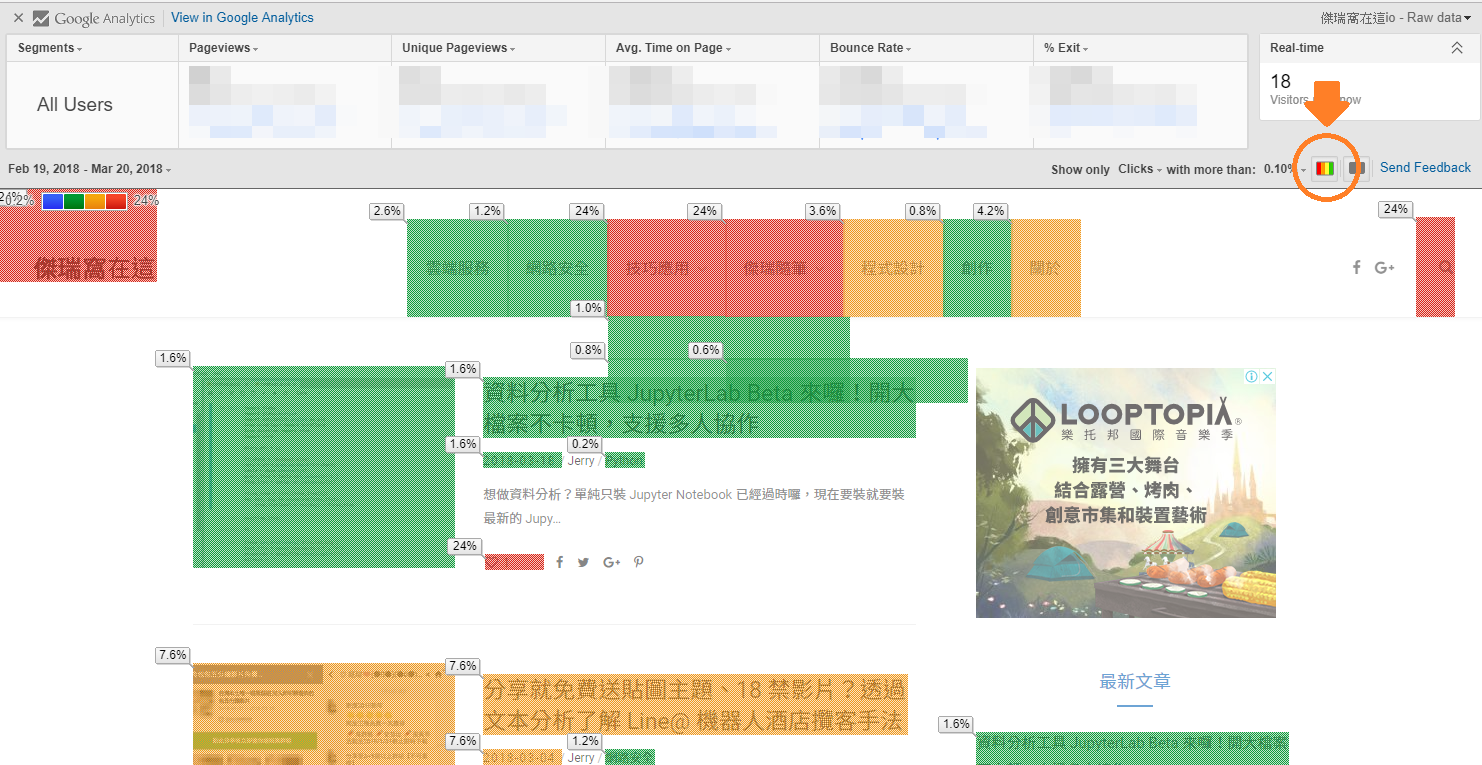Click the 2018-03-18 article date
Screen dimensions: 1482x765
pos(522,461)
